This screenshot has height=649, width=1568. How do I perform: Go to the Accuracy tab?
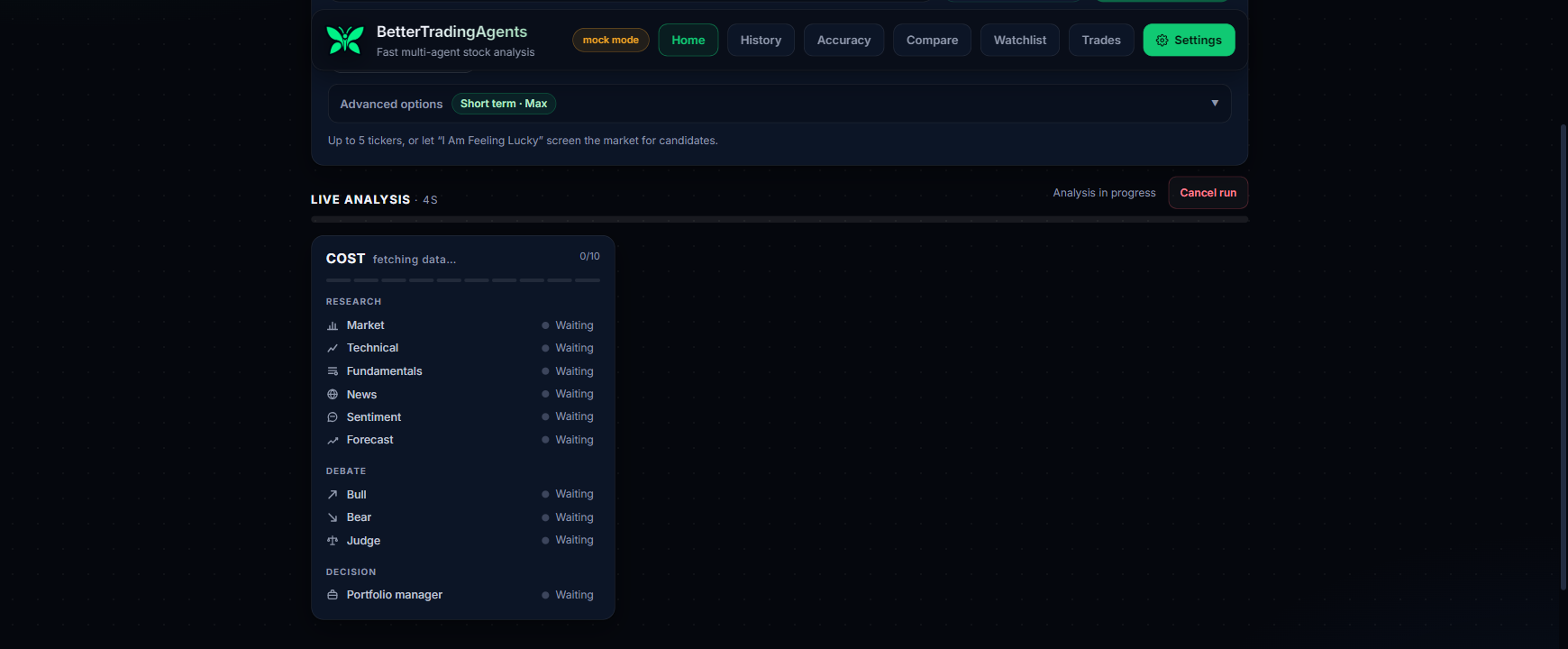pos(844,40)
